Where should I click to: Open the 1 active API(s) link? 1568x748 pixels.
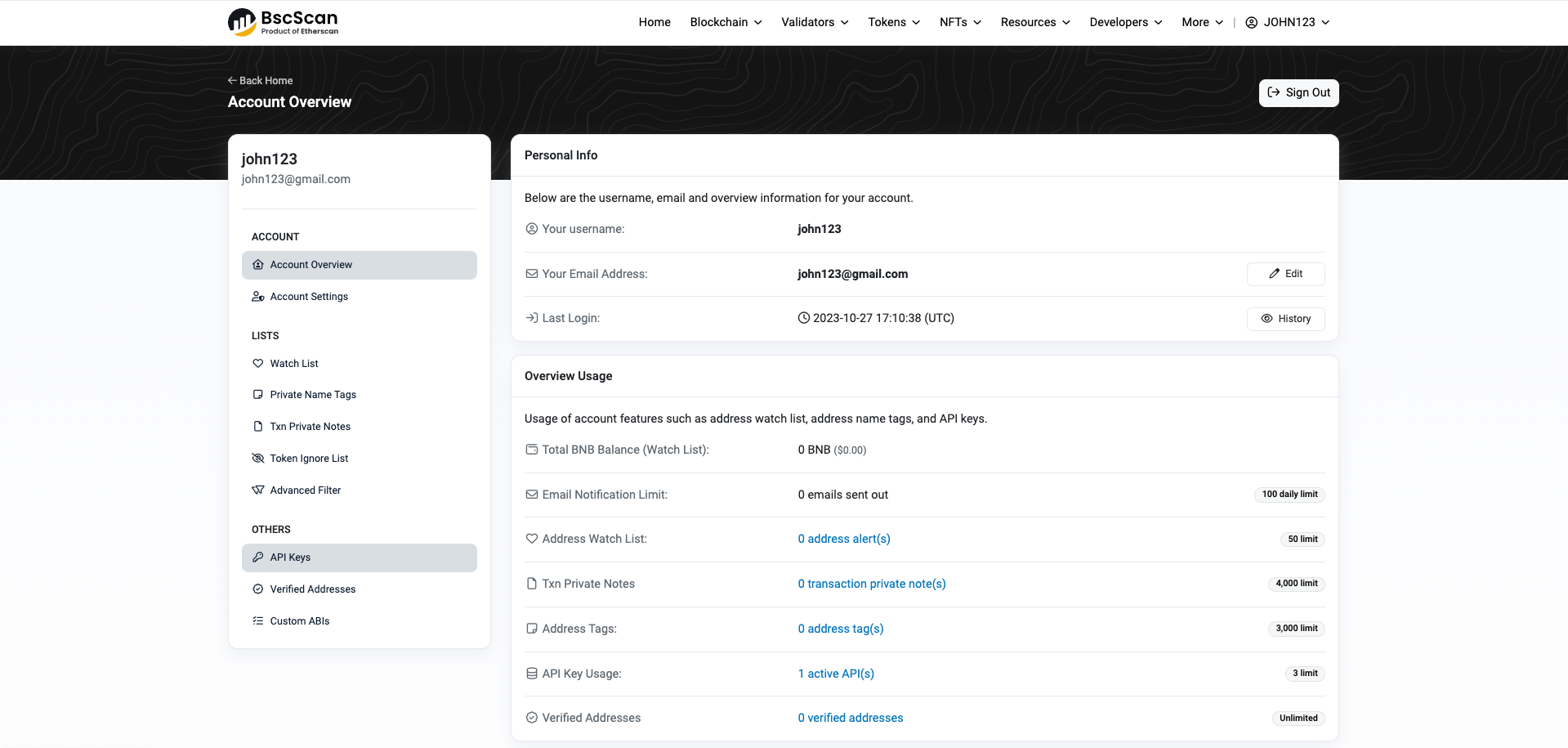point(836,674)
